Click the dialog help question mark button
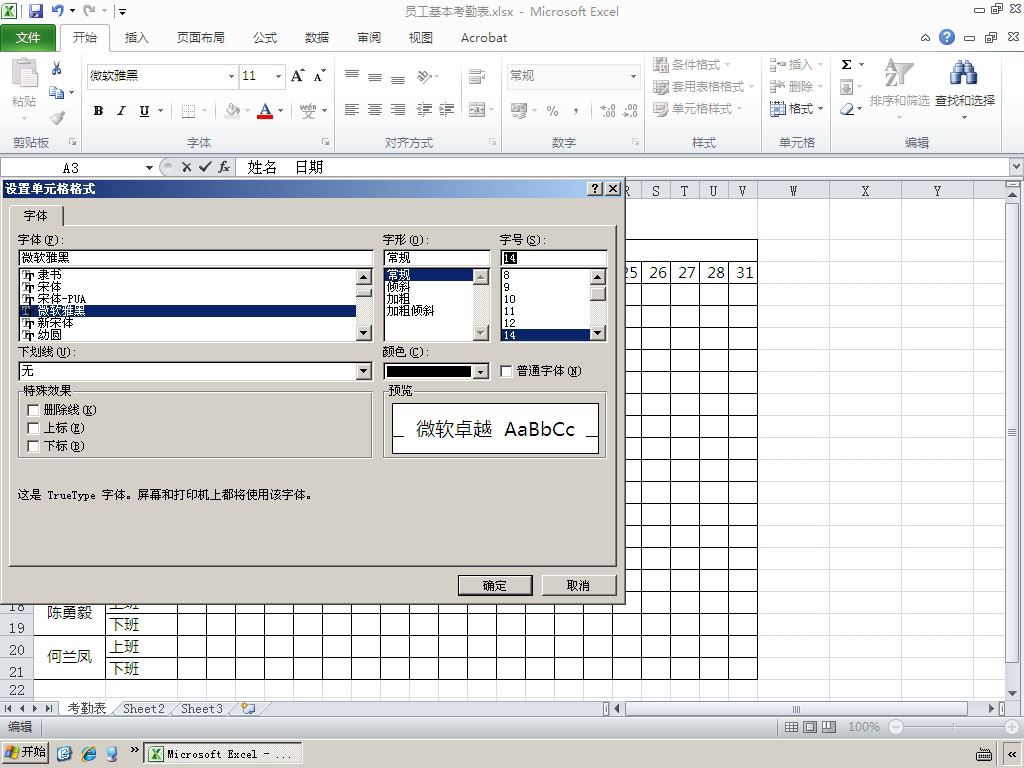The width and height of the screenshot is (1024, 768). pos(595,189)
